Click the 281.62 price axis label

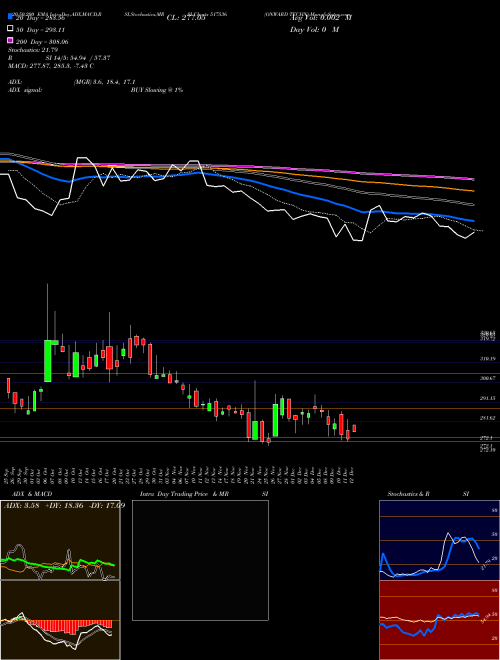coord(487,418)
